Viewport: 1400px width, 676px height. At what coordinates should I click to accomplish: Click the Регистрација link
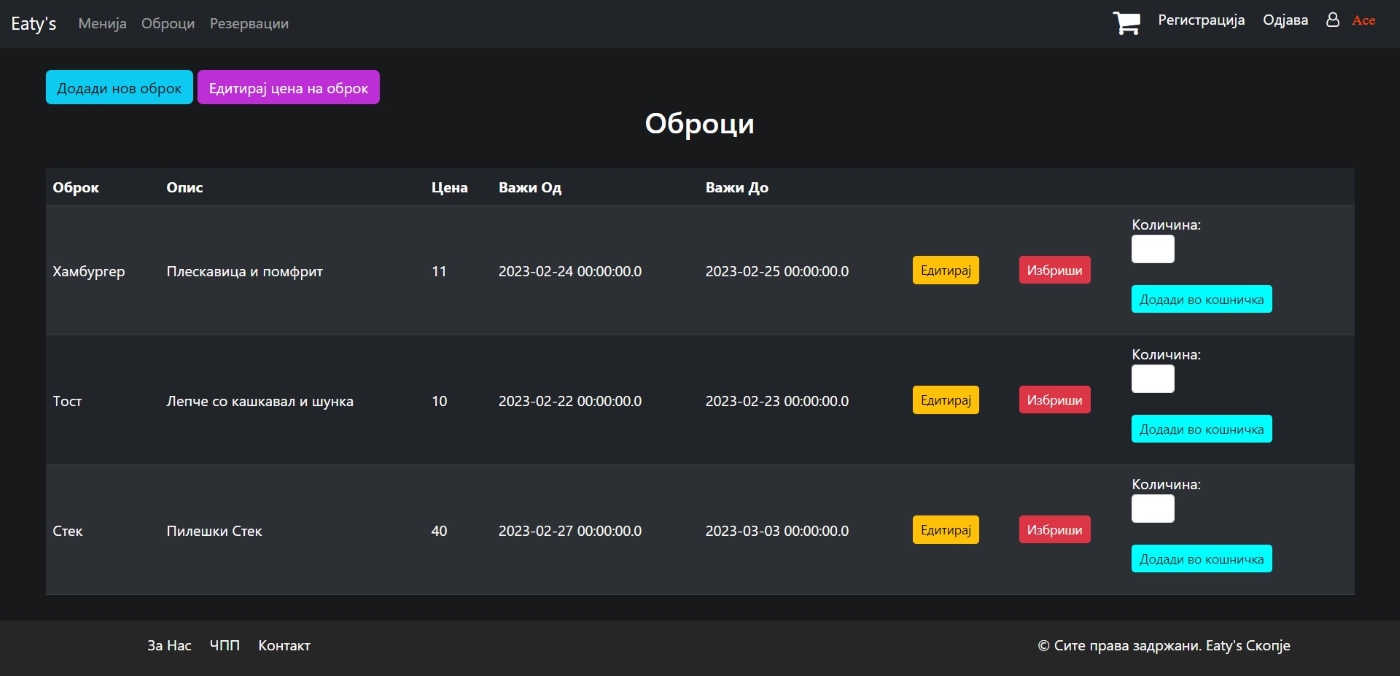tap(1201, 20)
